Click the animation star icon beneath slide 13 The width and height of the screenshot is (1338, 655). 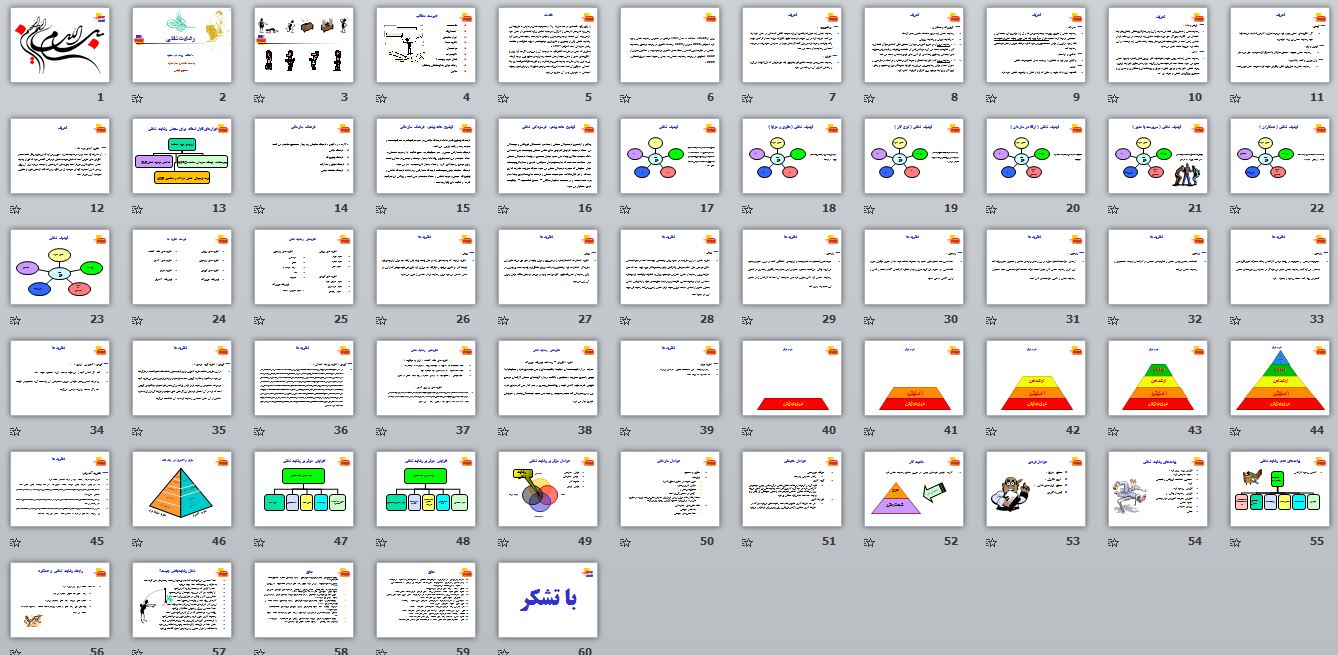click(137, 210)
